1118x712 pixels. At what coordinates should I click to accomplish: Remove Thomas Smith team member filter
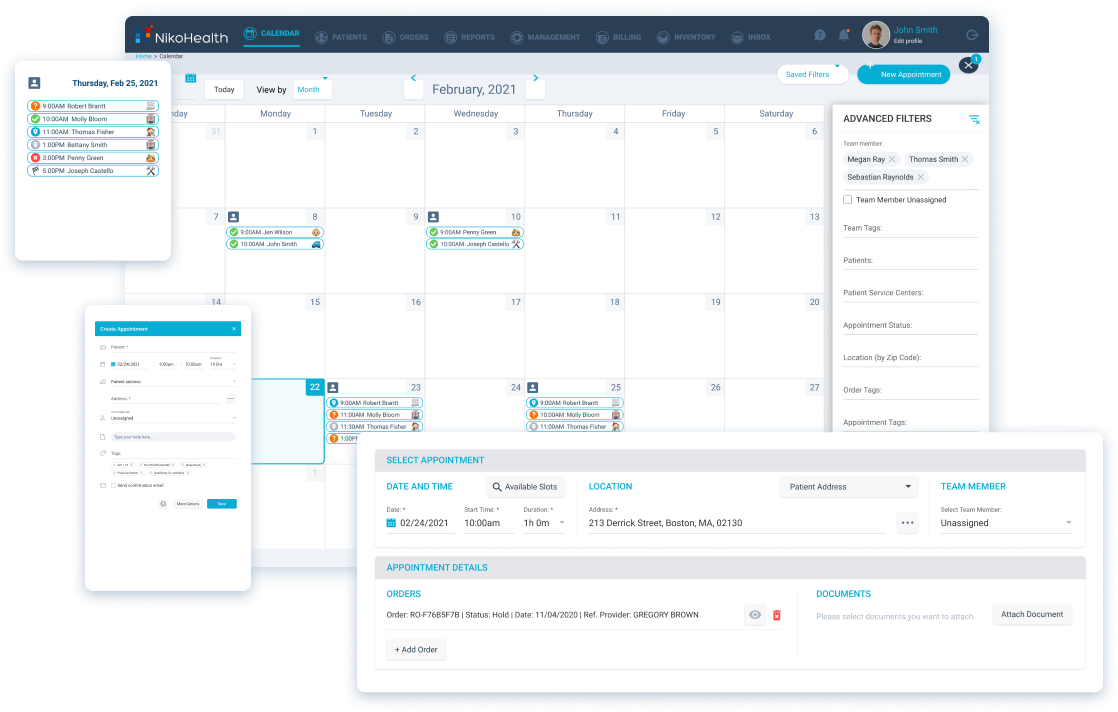tap(965, 159)
